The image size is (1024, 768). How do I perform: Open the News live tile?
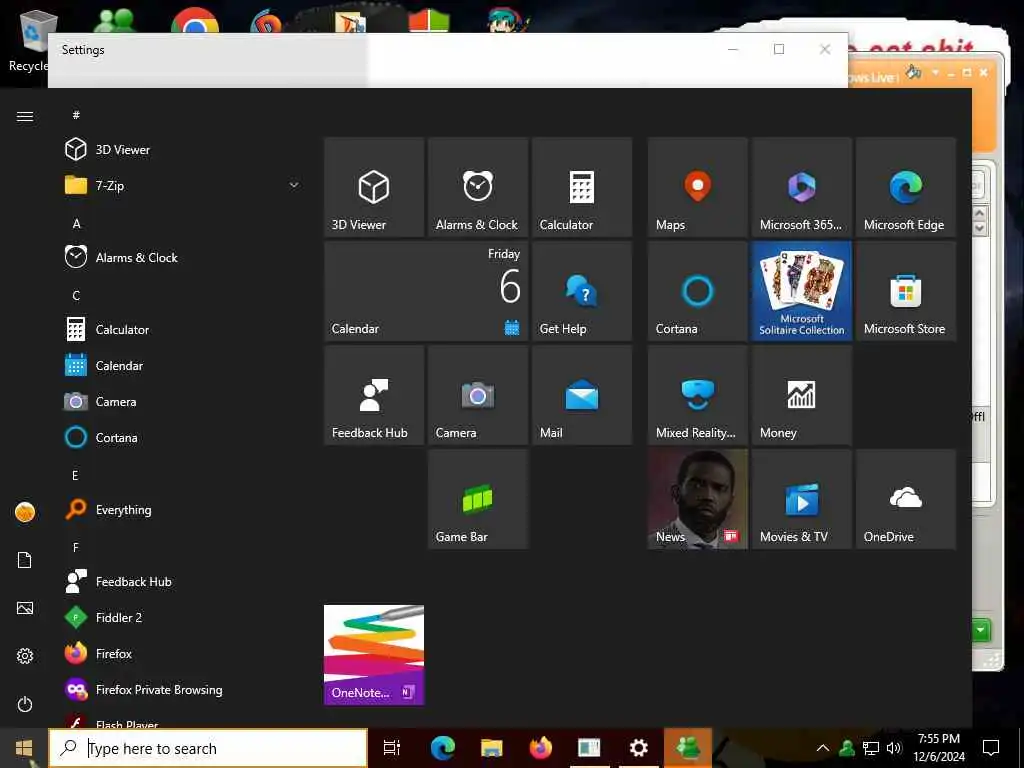697,499
